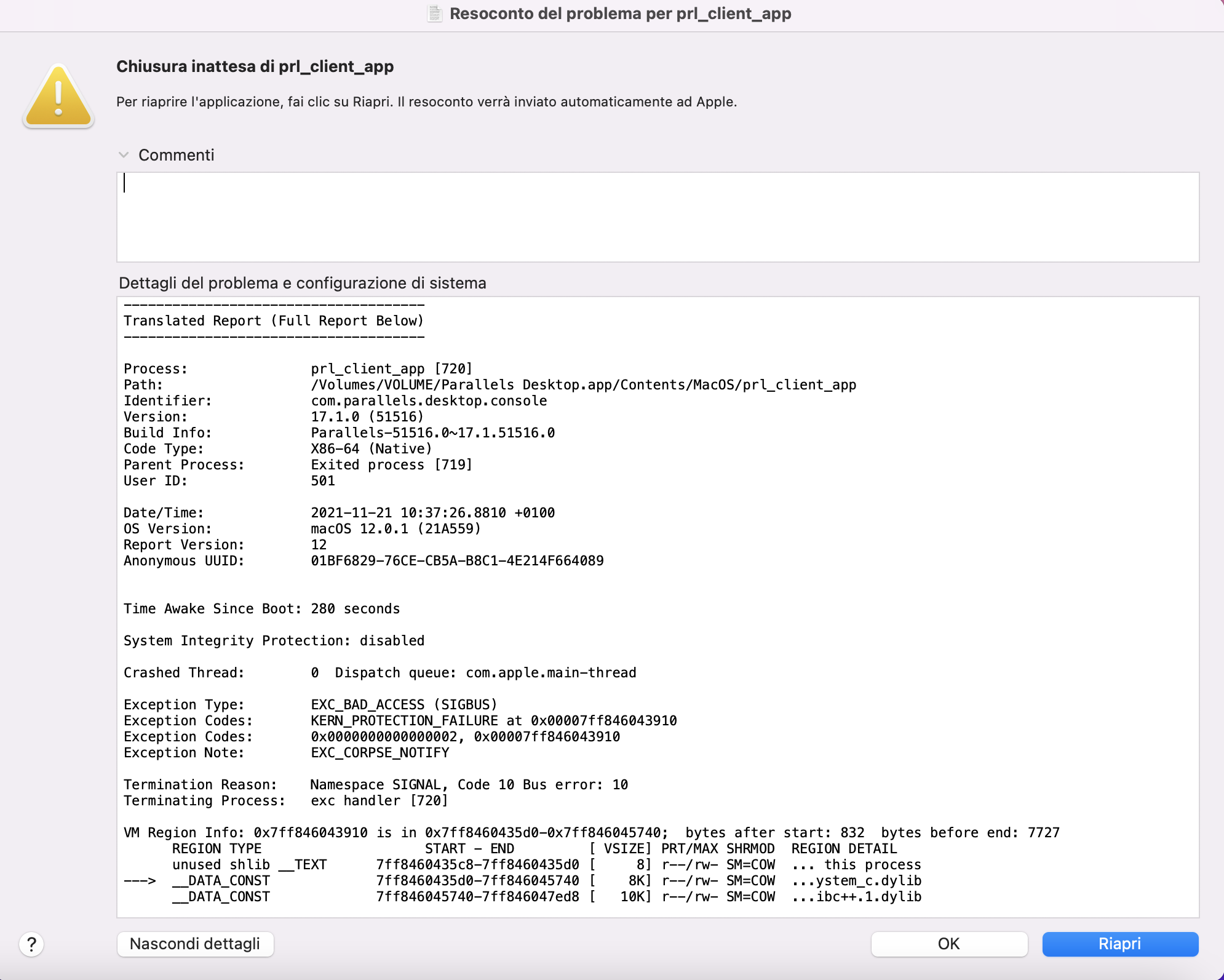This screenshot has width=1224, height=980.
Task: Click the REGION TYPE column header row
Action: pyautogui.click(x=535, y=849)
